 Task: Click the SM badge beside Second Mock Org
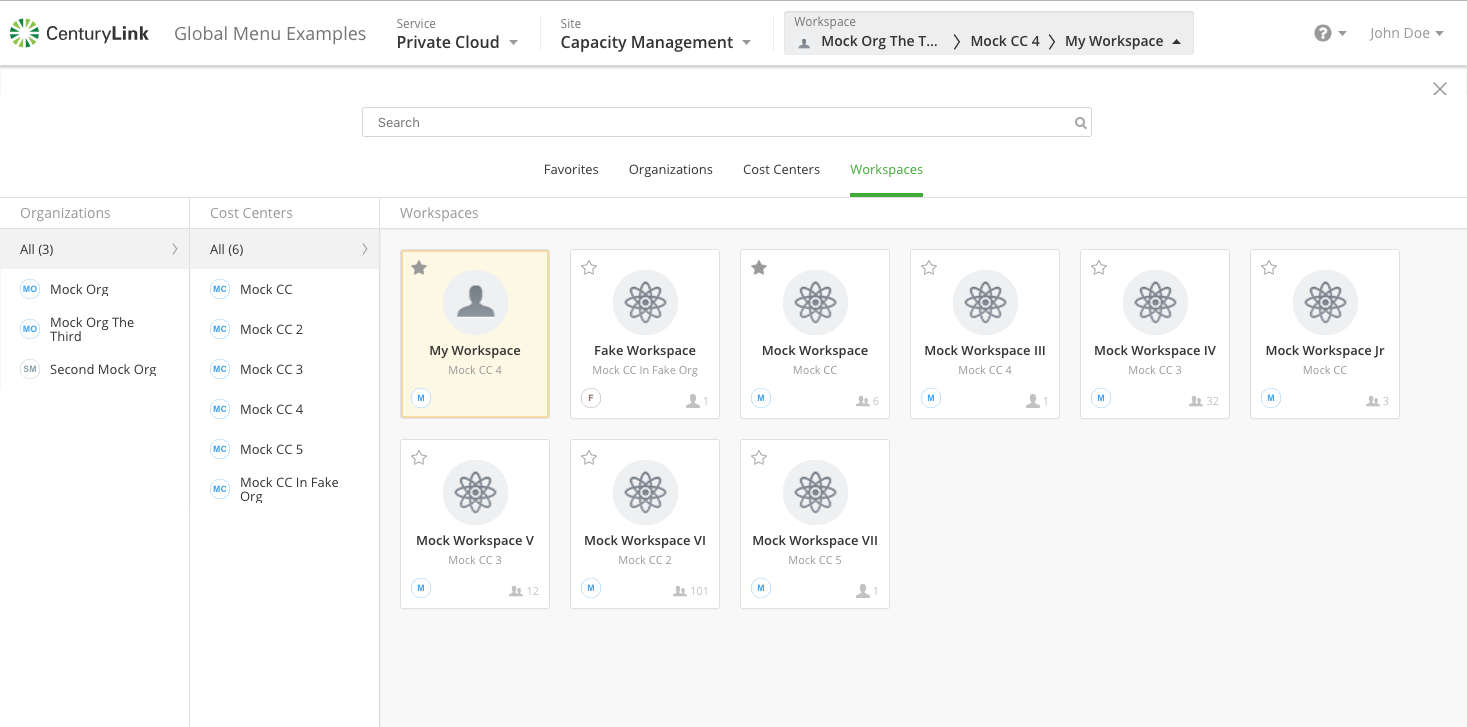click(x=30, y=369)
